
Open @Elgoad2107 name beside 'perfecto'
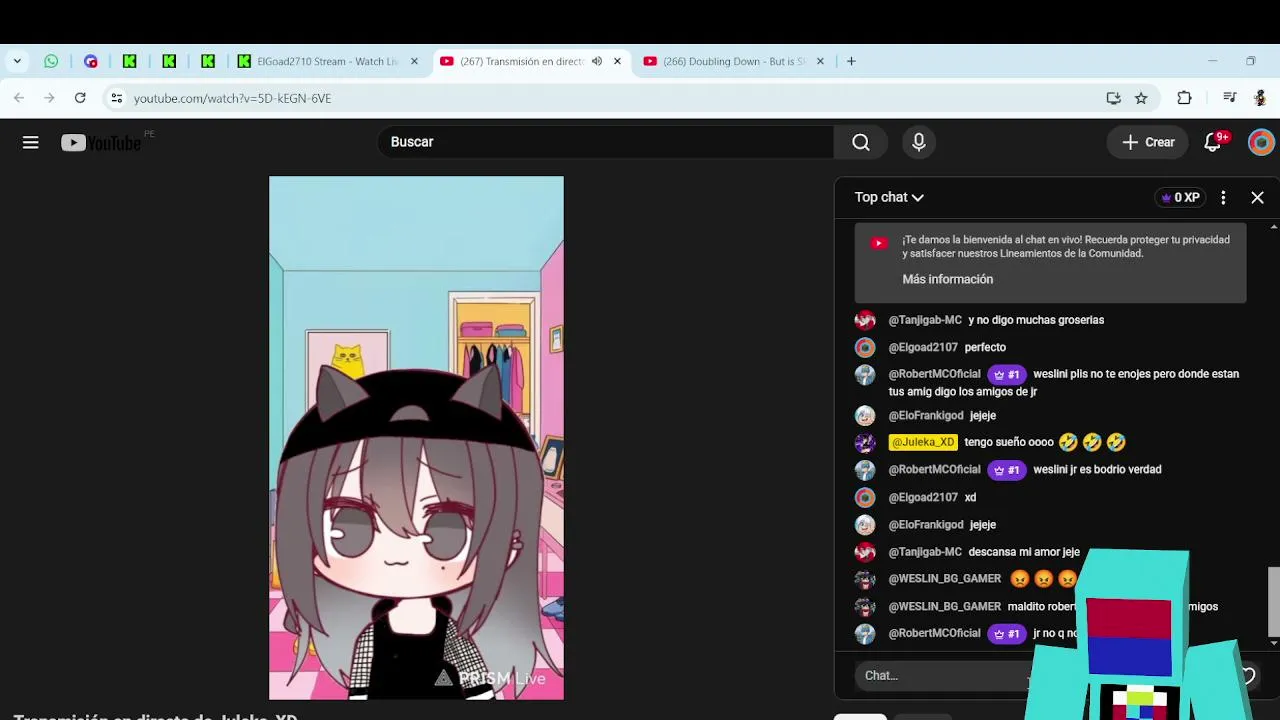(x=923, y=347)
